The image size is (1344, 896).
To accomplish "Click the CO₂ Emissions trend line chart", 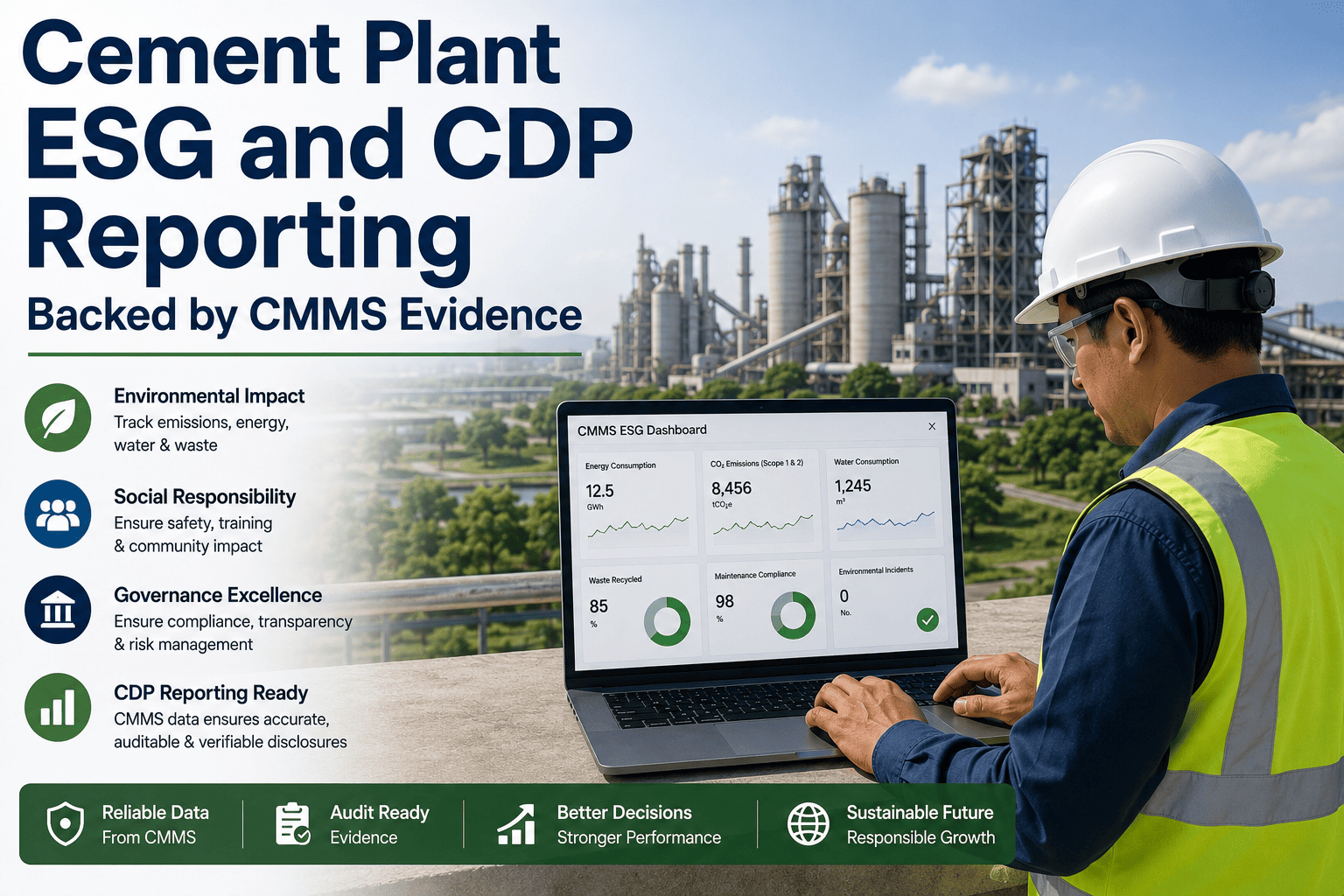I will [x=763, y=525].
